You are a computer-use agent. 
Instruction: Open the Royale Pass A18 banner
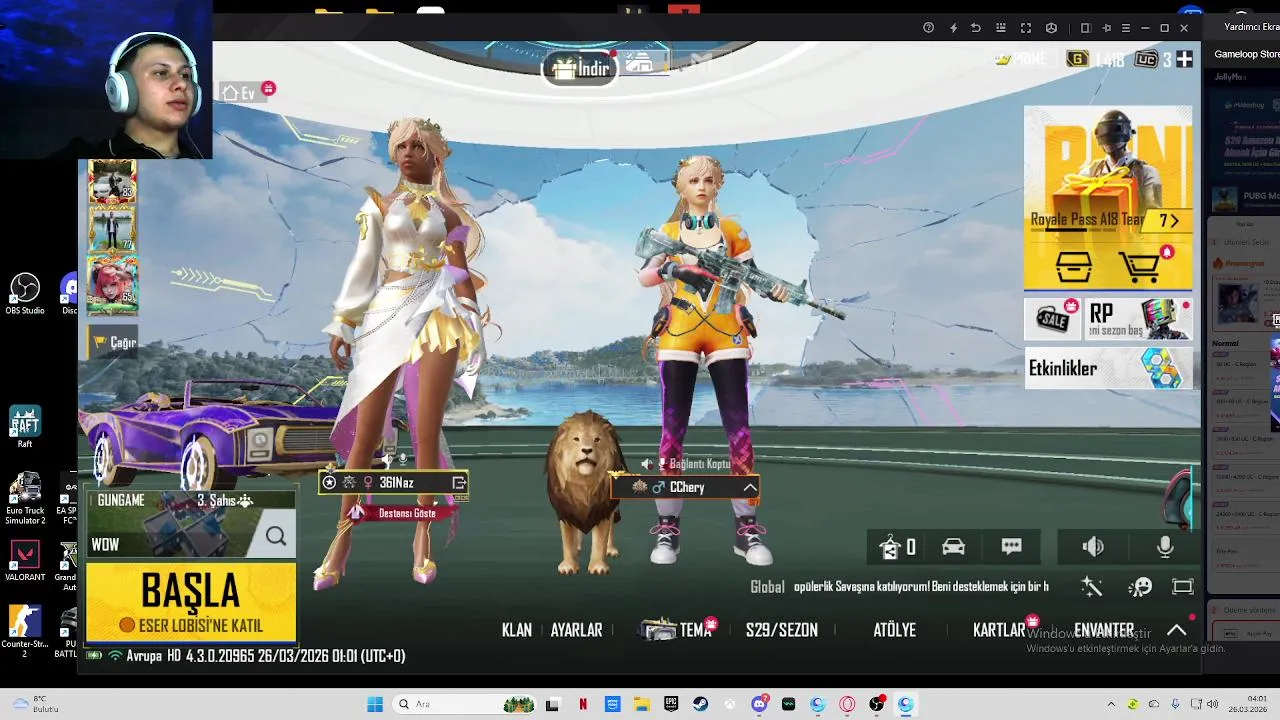point(1108,170)
